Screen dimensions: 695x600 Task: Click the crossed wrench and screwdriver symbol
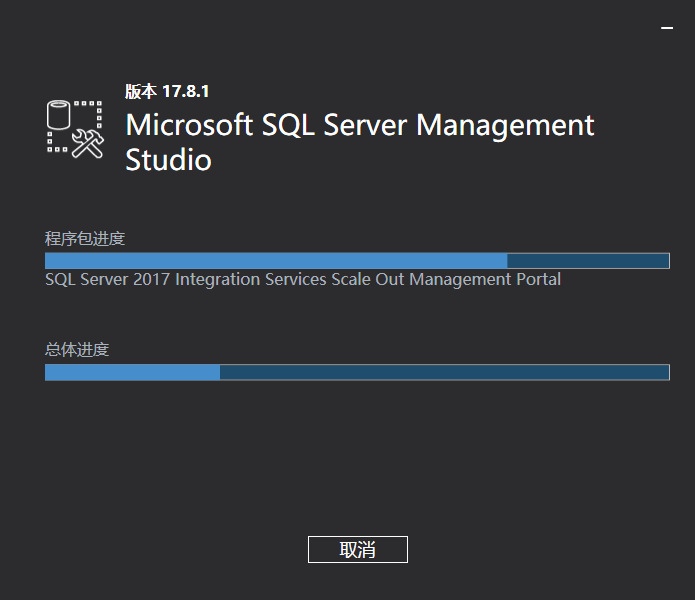click(89, 144)
